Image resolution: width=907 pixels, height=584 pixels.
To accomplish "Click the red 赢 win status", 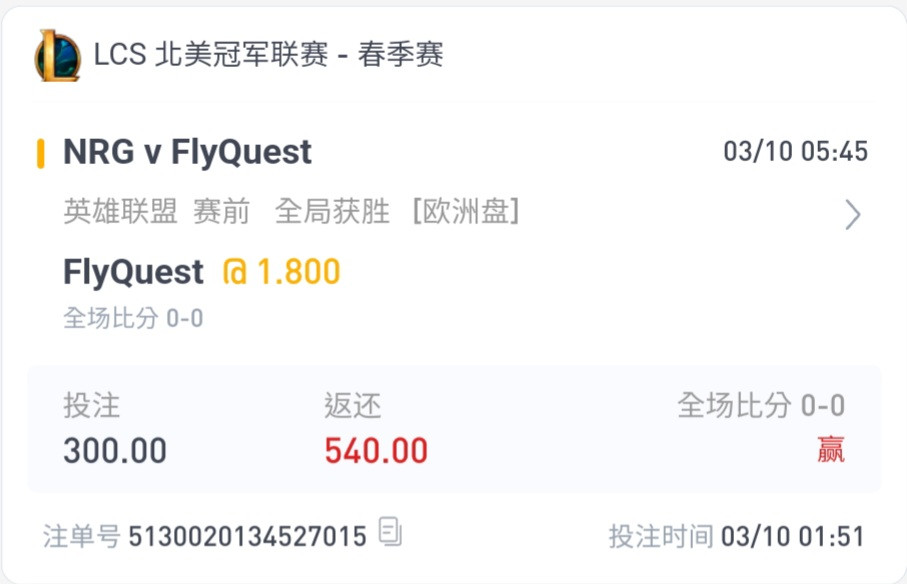I will pyautogui.click(x=831, y=449).
